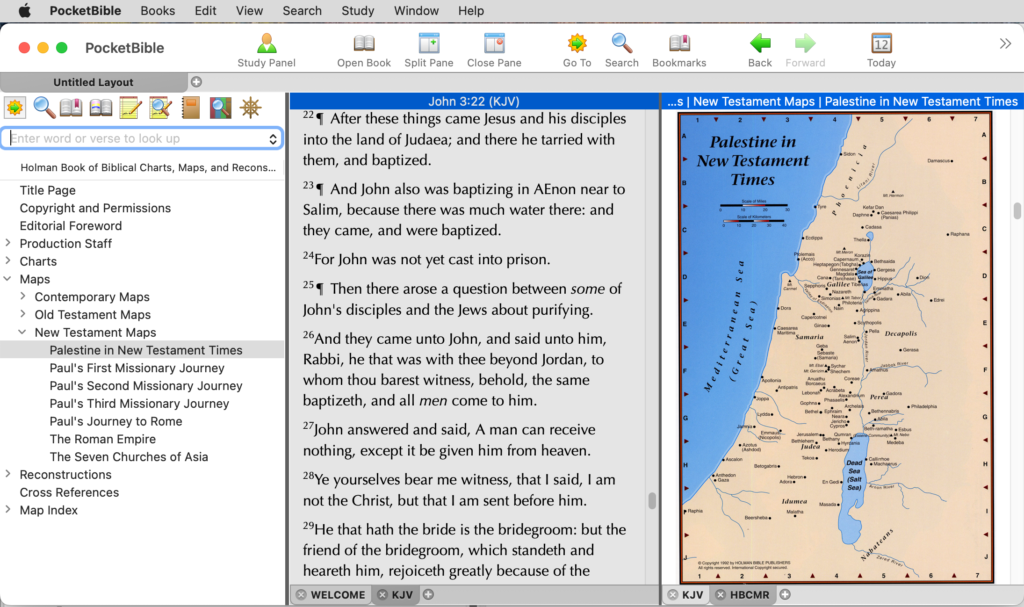Expand the Reconstructions section

[8, 474]
